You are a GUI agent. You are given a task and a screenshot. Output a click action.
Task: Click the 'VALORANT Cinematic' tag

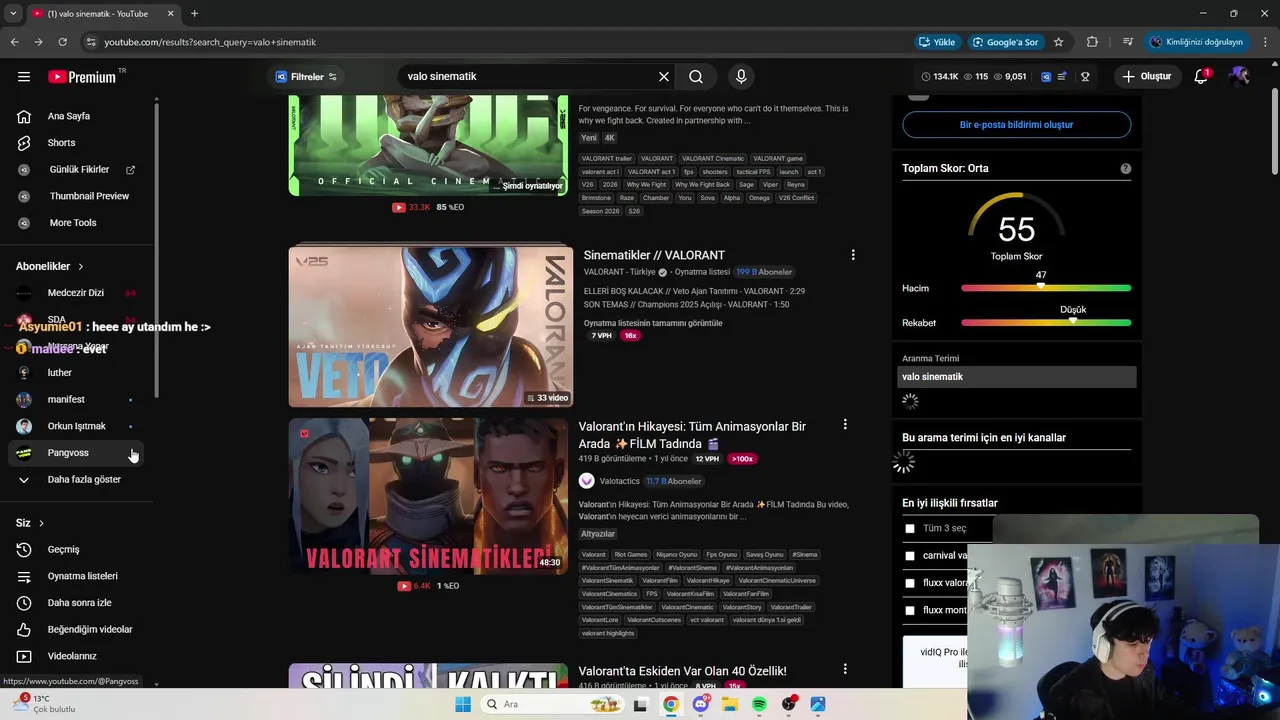tap(713, 158)
